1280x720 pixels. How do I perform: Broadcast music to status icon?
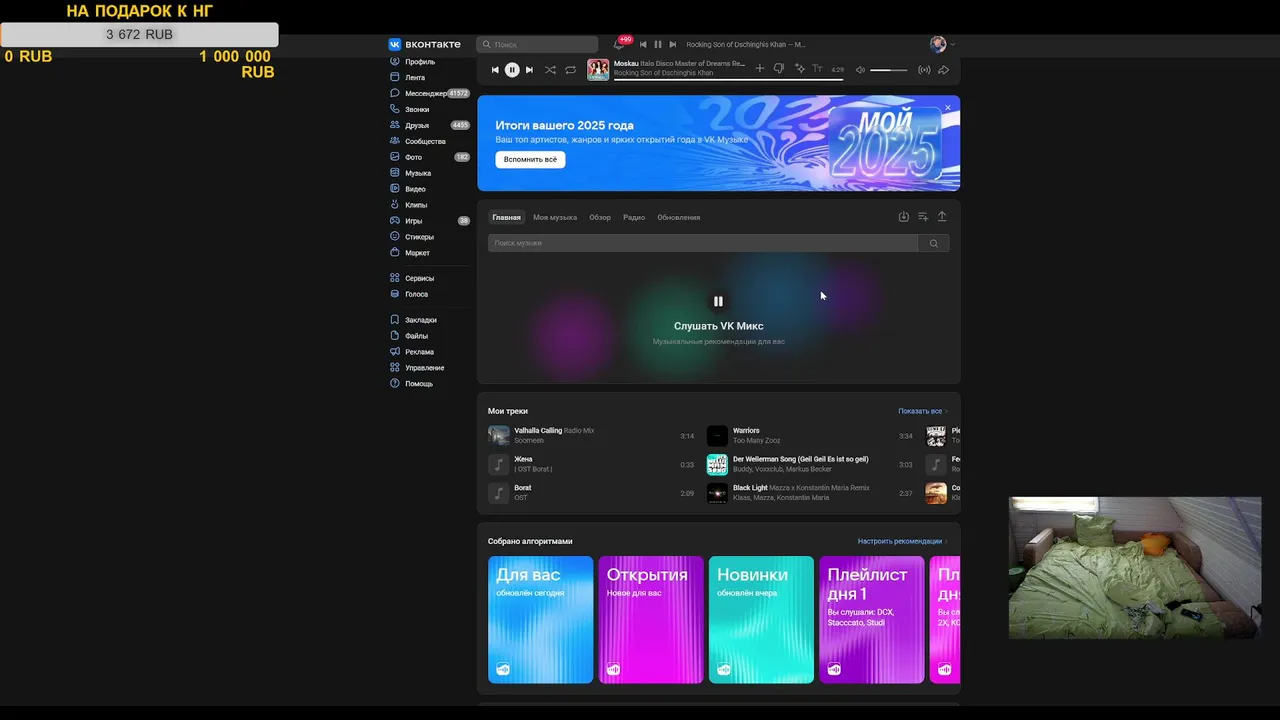pyautogui.click(x=924, y=70)
